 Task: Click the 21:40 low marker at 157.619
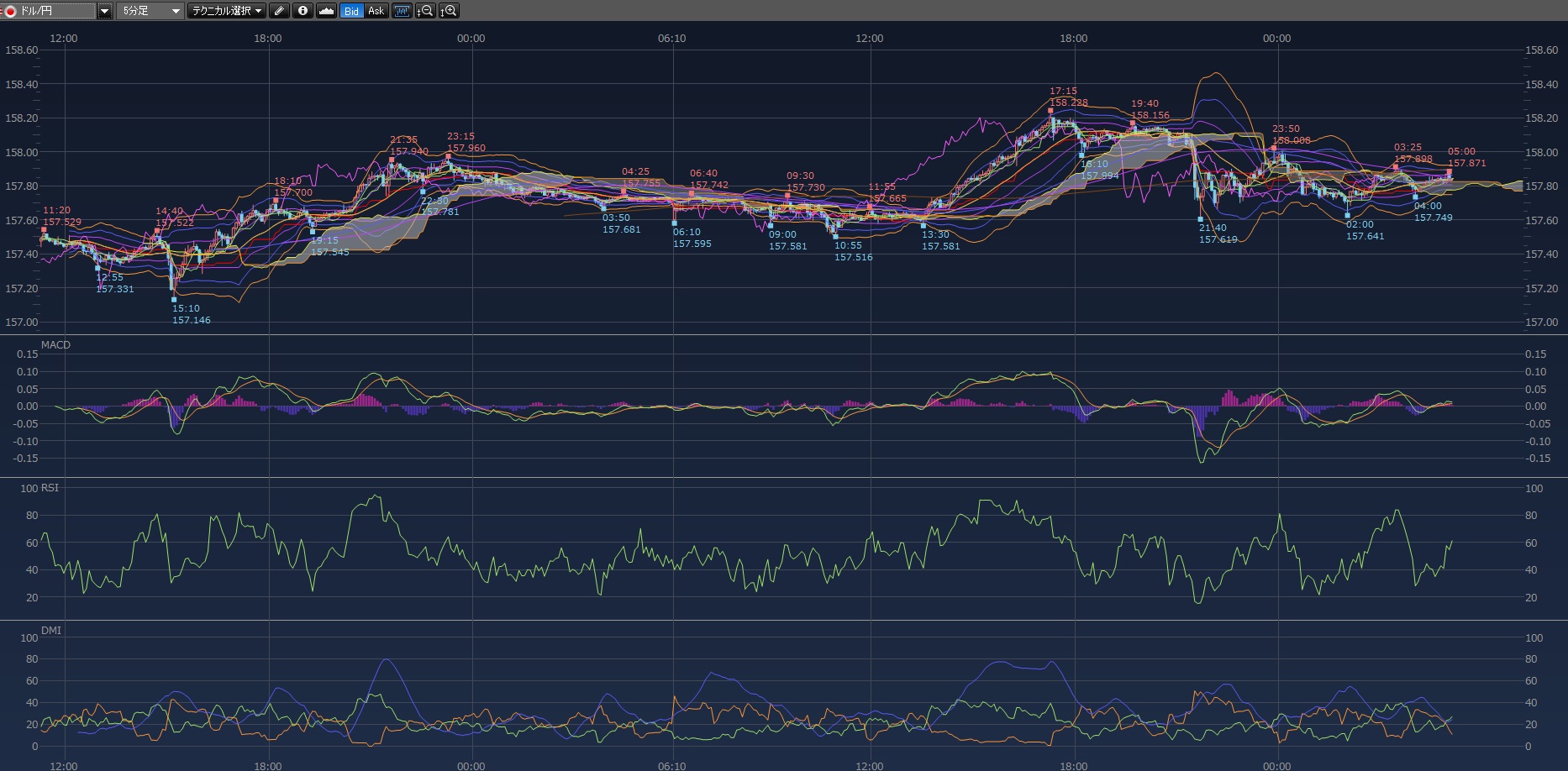tap(1201, 219)
